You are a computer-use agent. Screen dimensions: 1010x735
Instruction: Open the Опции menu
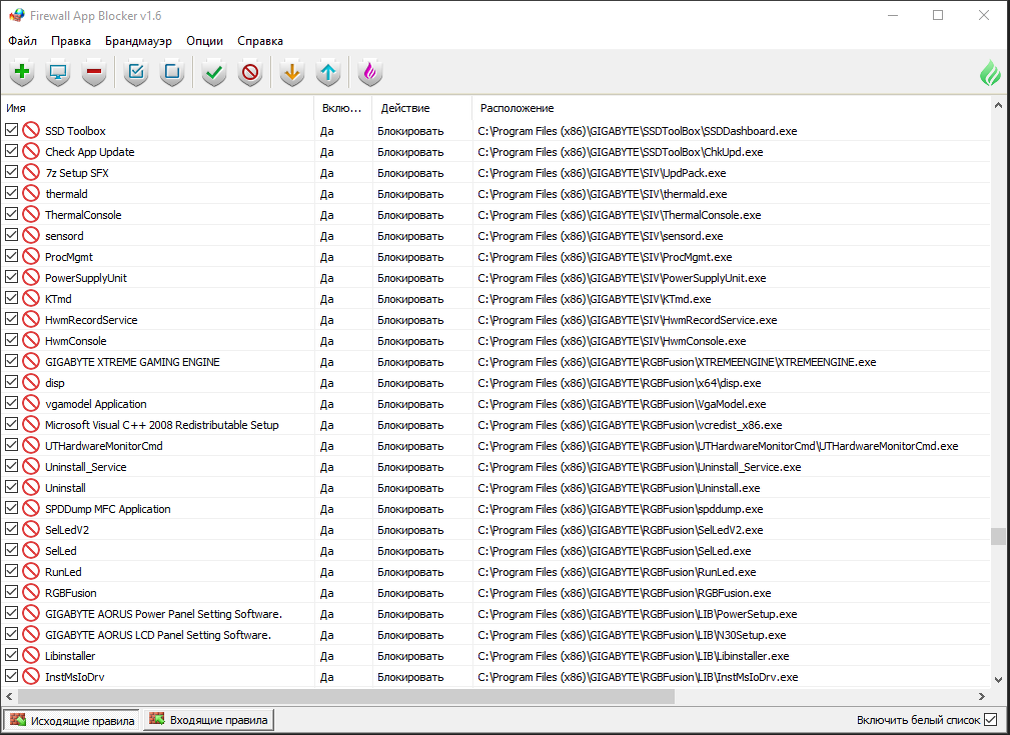[x=205, y=41]
